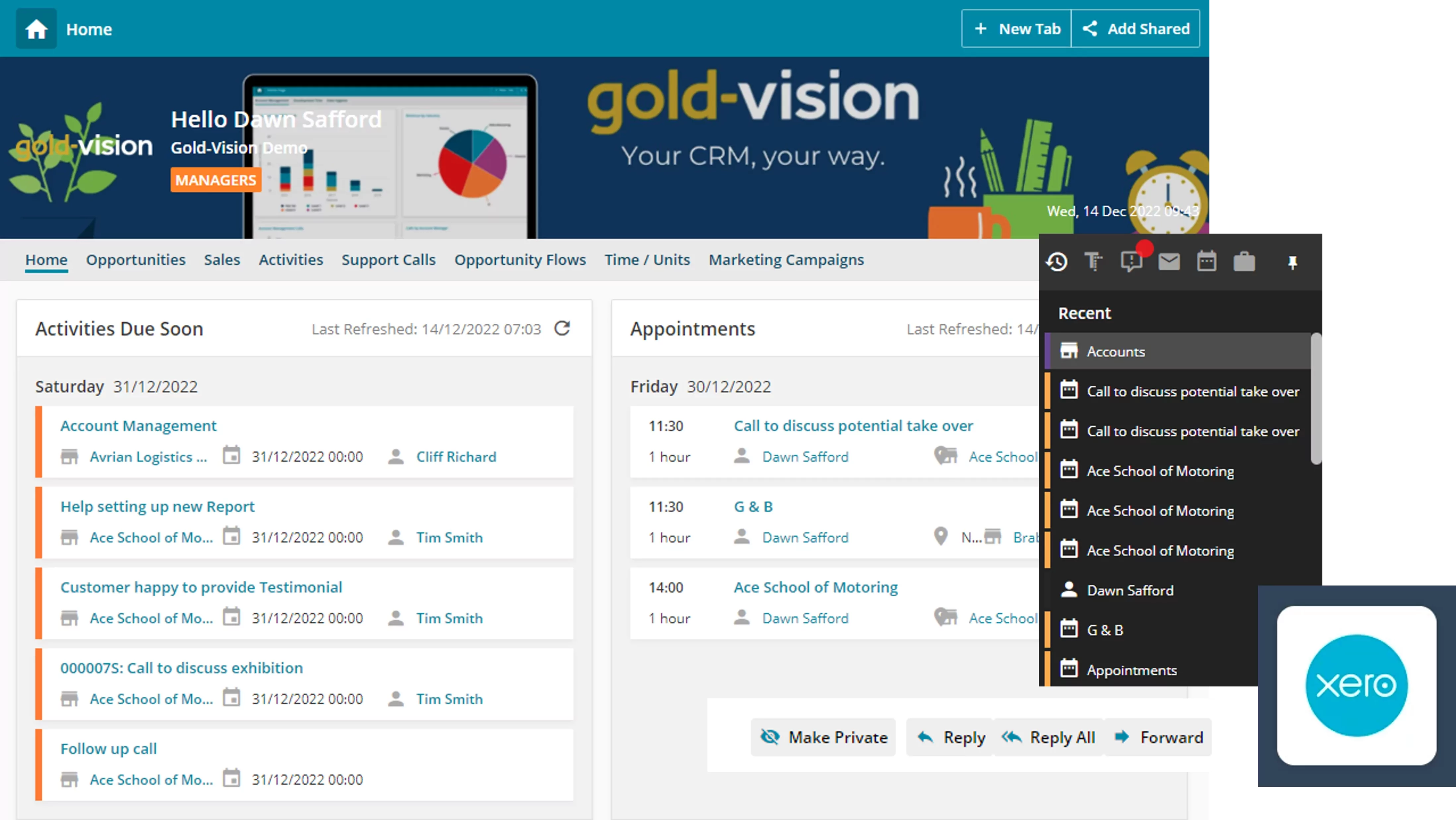The image size is (1456, 820).
Task: Open Customer happy to provide Testimonial
Action: tap(201, 587)
